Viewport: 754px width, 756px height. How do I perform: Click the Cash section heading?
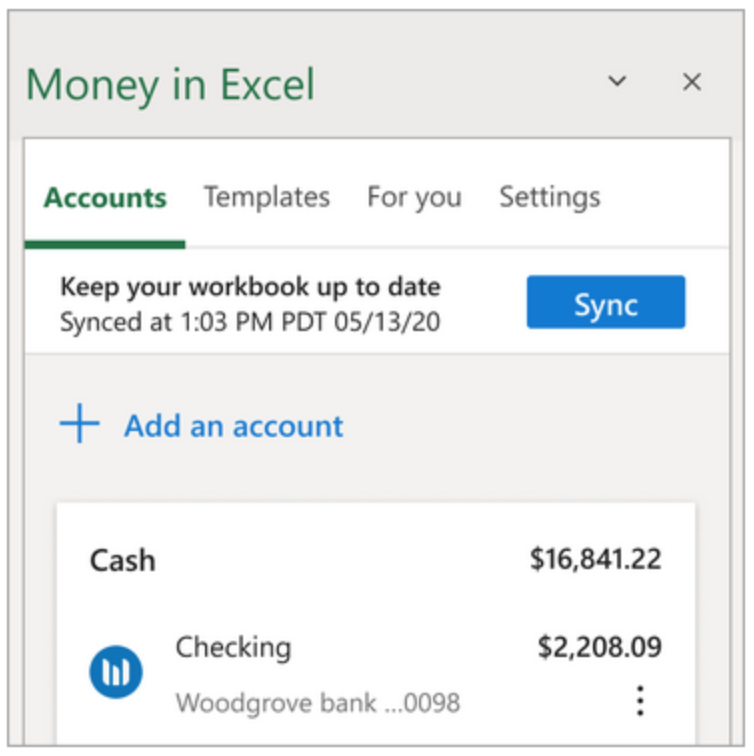point(122,560)
